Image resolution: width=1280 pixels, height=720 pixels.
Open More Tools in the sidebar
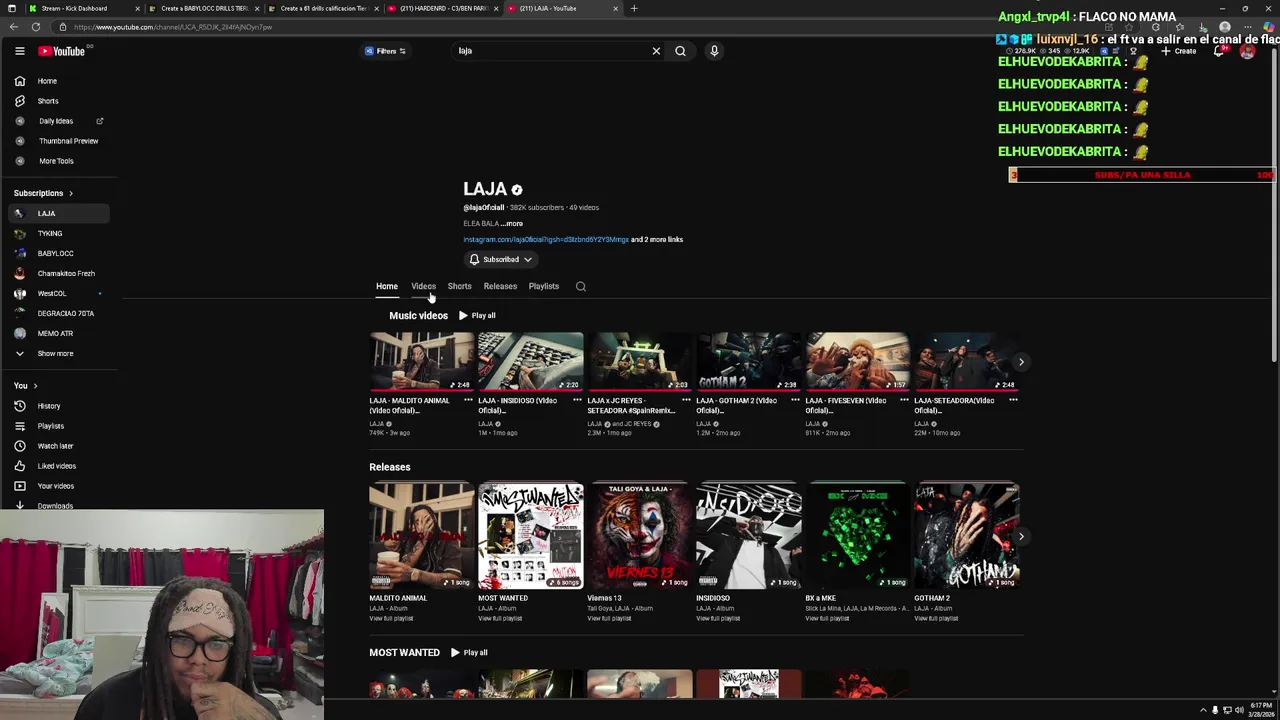pyautogui.click(x=58, y=161)
